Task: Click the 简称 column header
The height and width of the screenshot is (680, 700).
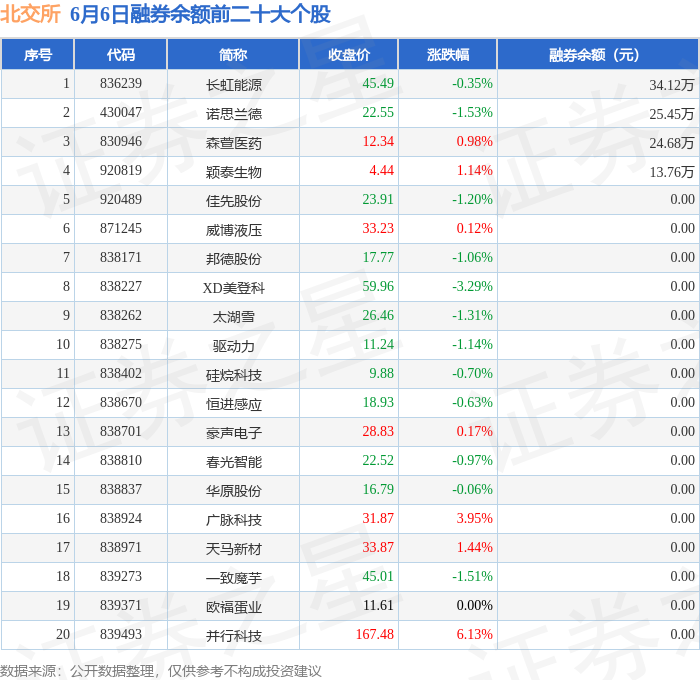Action: (233, 54)
